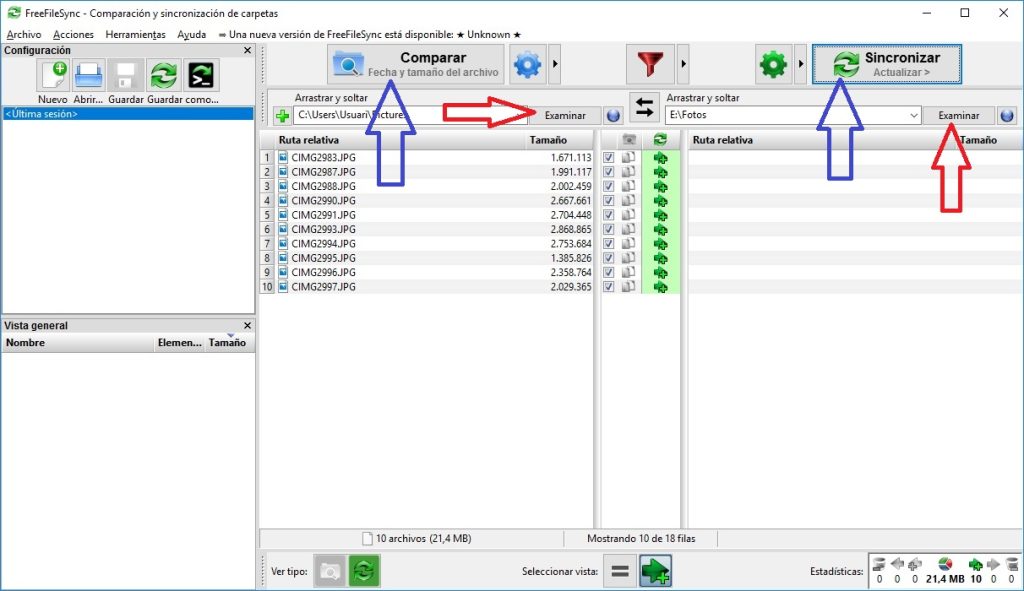Click the size value 2.029.365
The image size is (1024, 591).
click(571, 287)
